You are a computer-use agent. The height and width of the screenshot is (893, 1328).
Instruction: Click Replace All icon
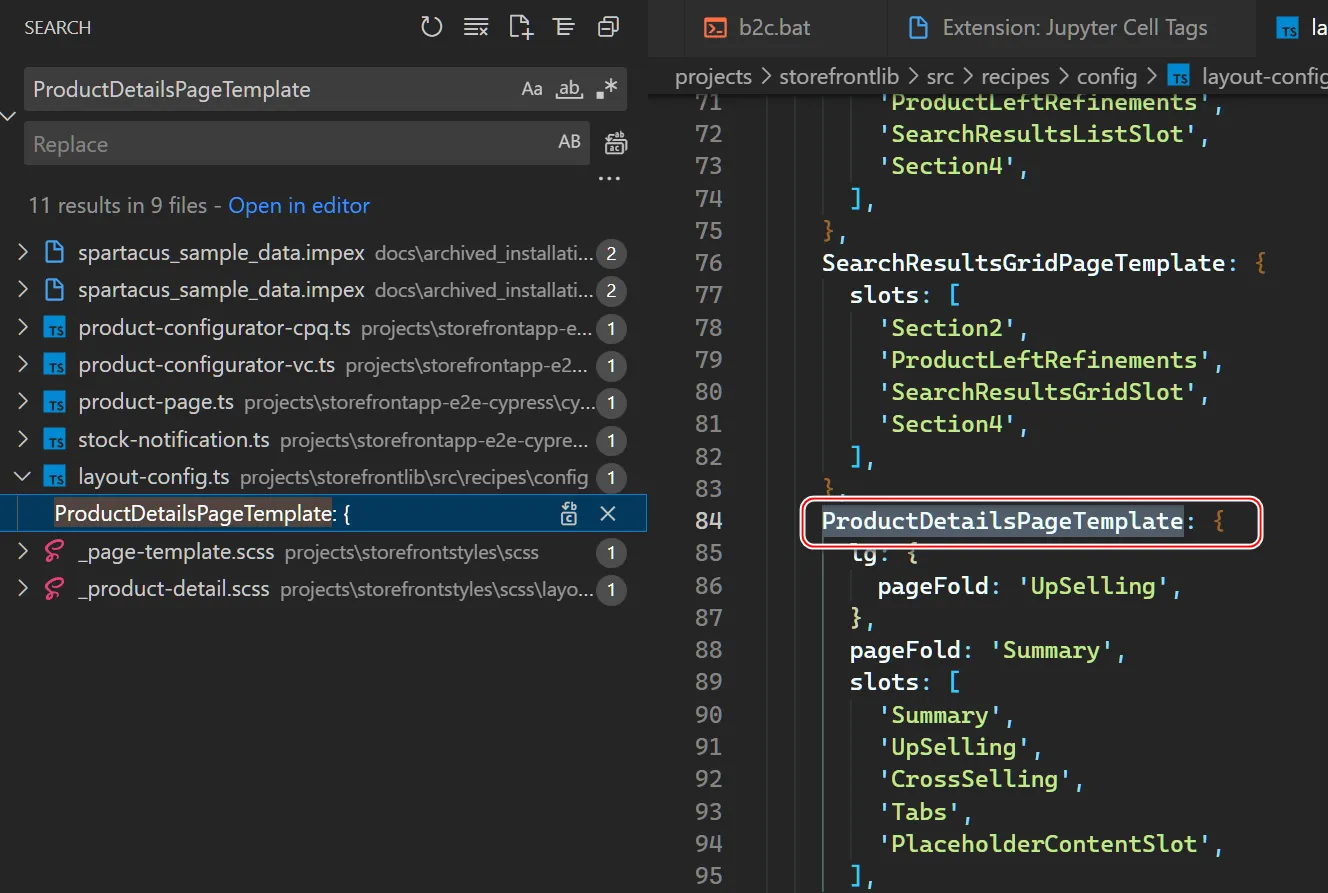(616, 144)
